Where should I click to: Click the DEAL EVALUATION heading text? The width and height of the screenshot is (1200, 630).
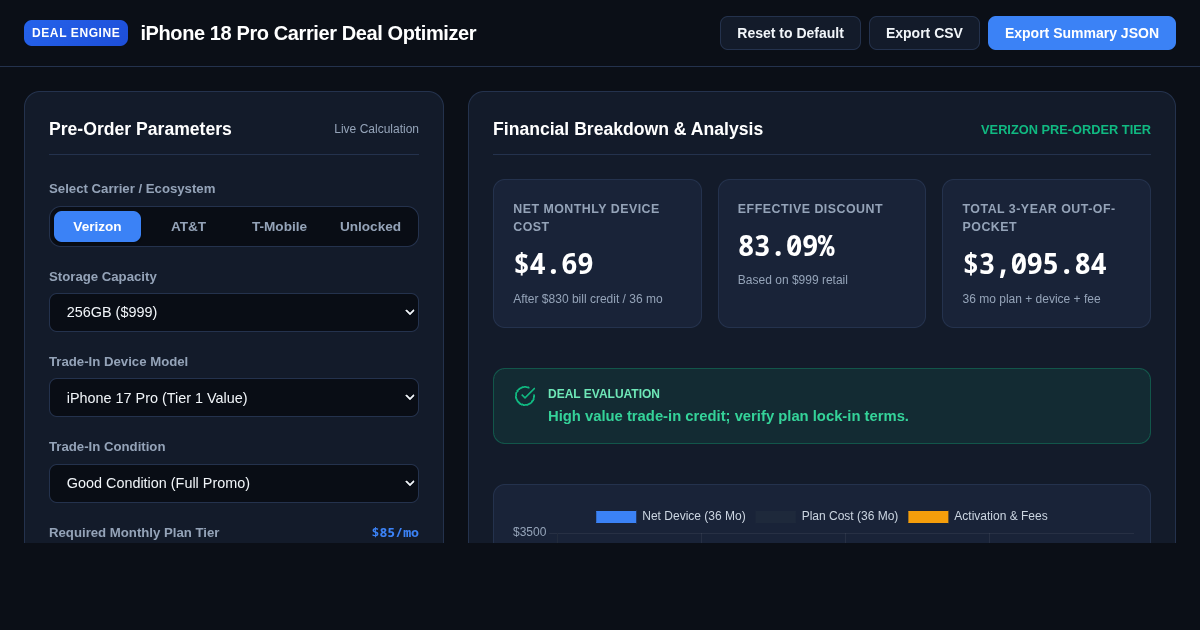[x=604, y=394]
